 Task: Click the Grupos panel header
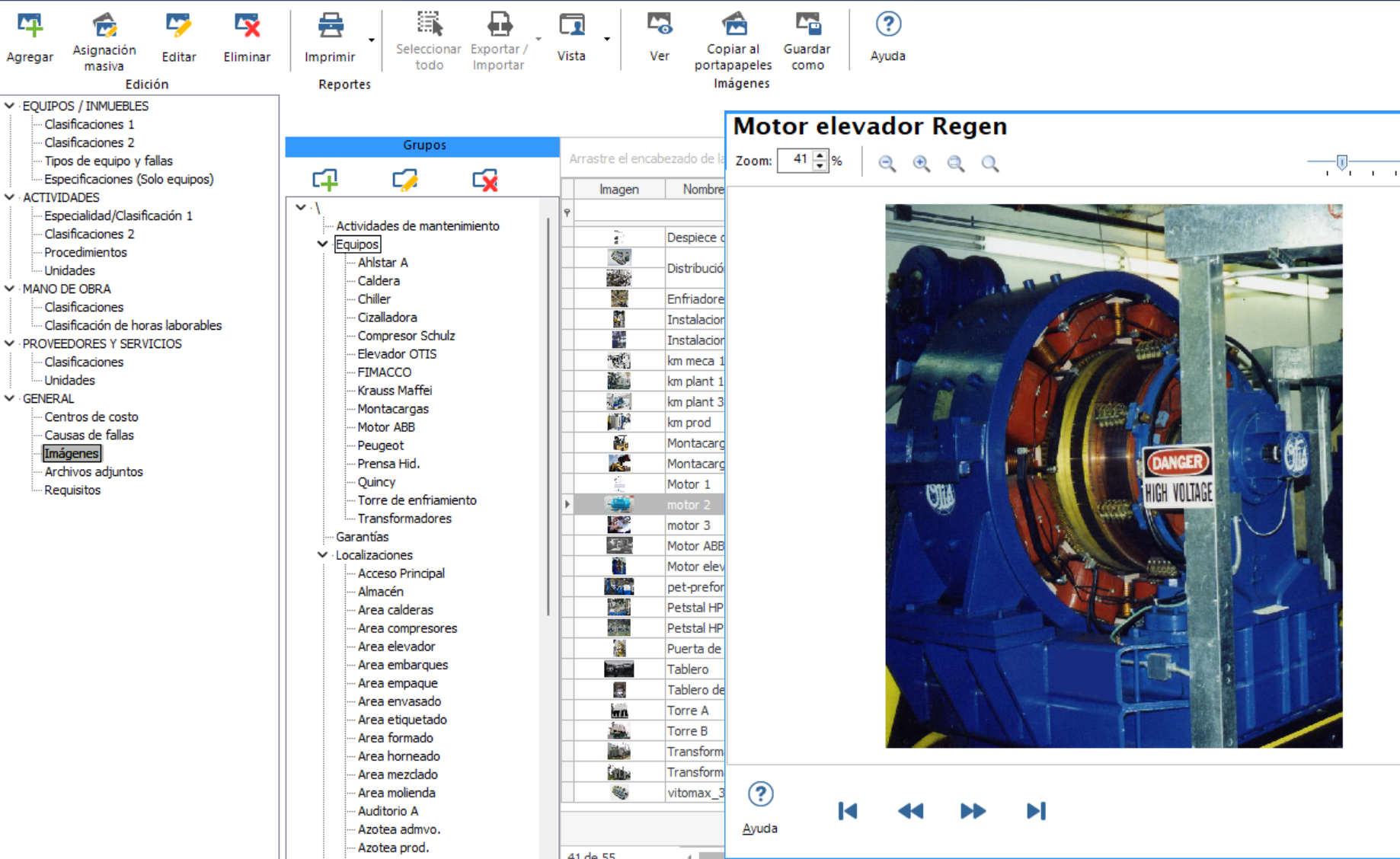(423, 145)
